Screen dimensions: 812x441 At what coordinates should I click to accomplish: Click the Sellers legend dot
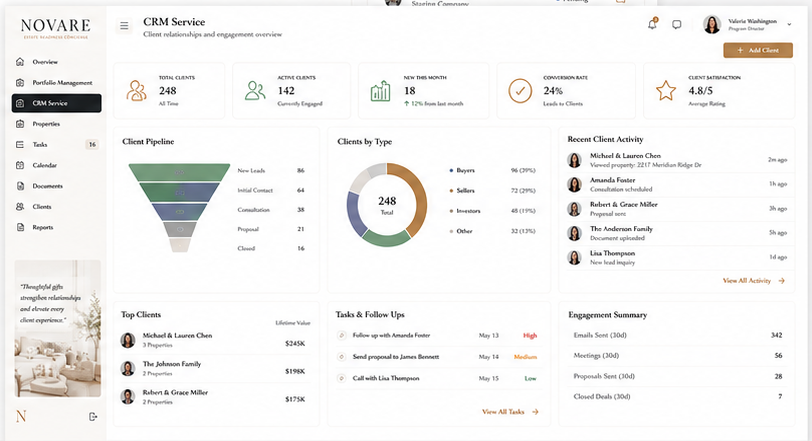[x=451, y=190]
